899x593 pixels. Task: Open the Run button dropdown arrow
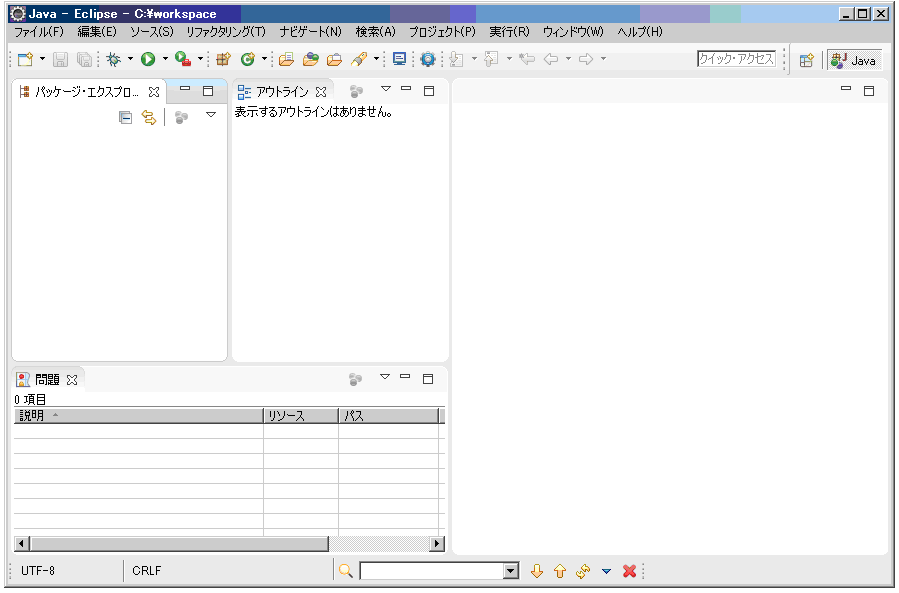point(165,60)
